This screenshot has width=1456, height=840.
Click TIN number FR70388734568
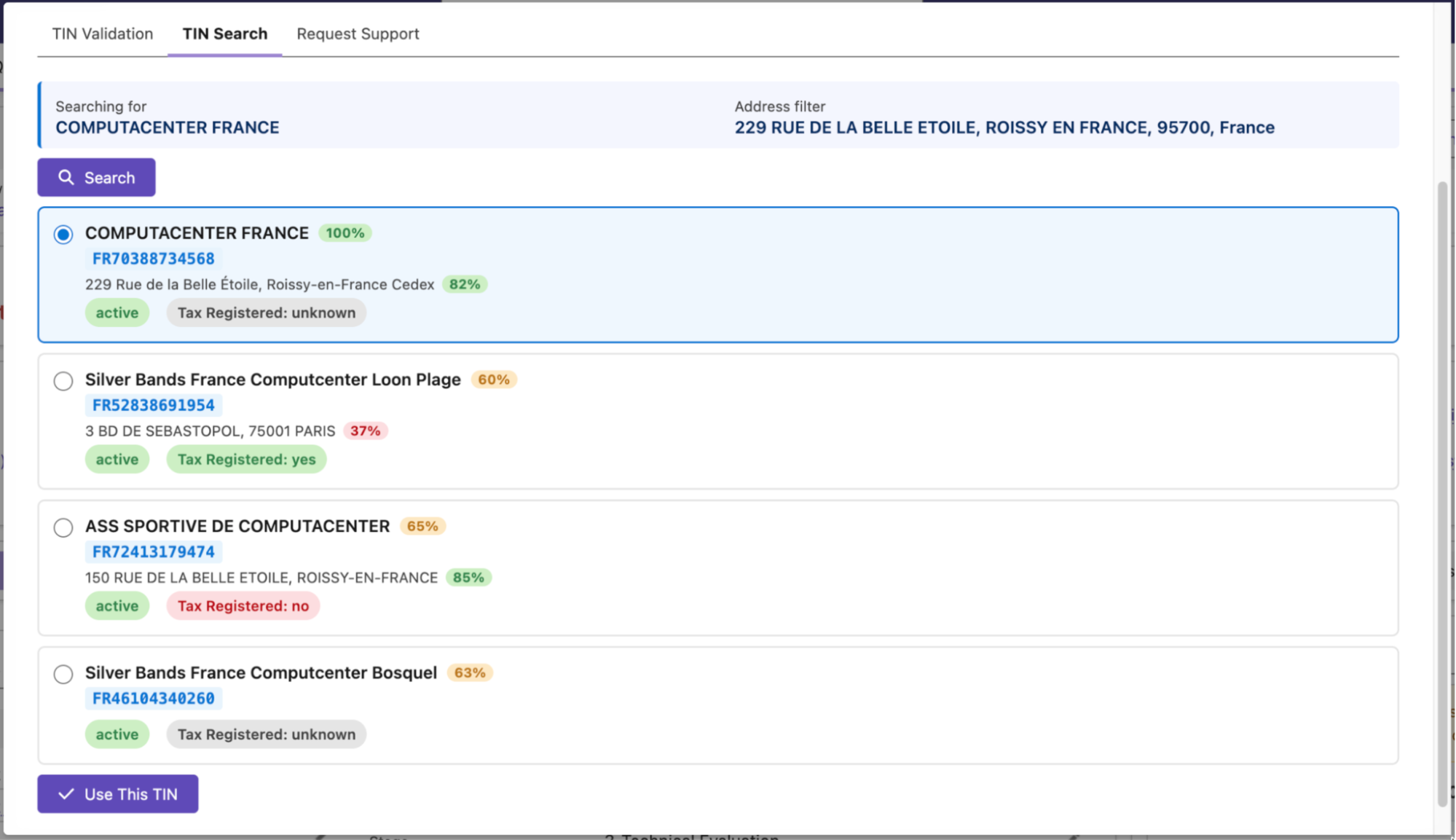coord(154,259)
